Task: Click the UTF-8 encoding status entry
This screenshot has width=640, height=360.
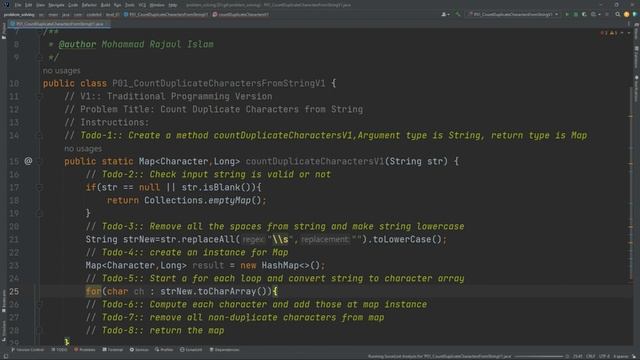Action: [604, 356]
